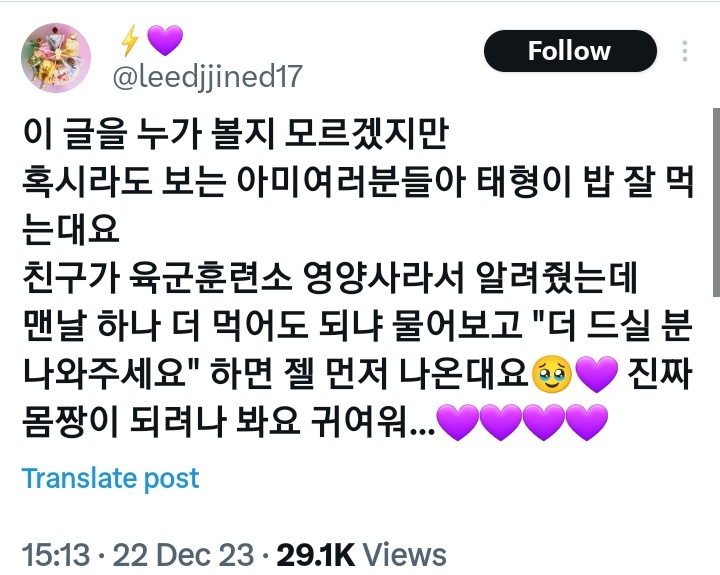Click the 22 Dec 23 post date
720x575 pixels.
click(x=183, y=554)
